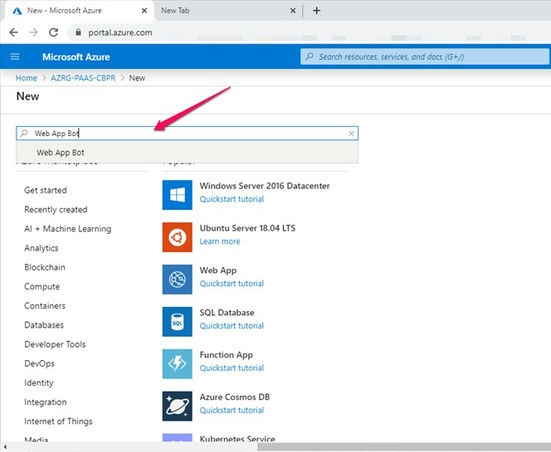Click the horizontal scrollbar at bottom

coord(404,446)
